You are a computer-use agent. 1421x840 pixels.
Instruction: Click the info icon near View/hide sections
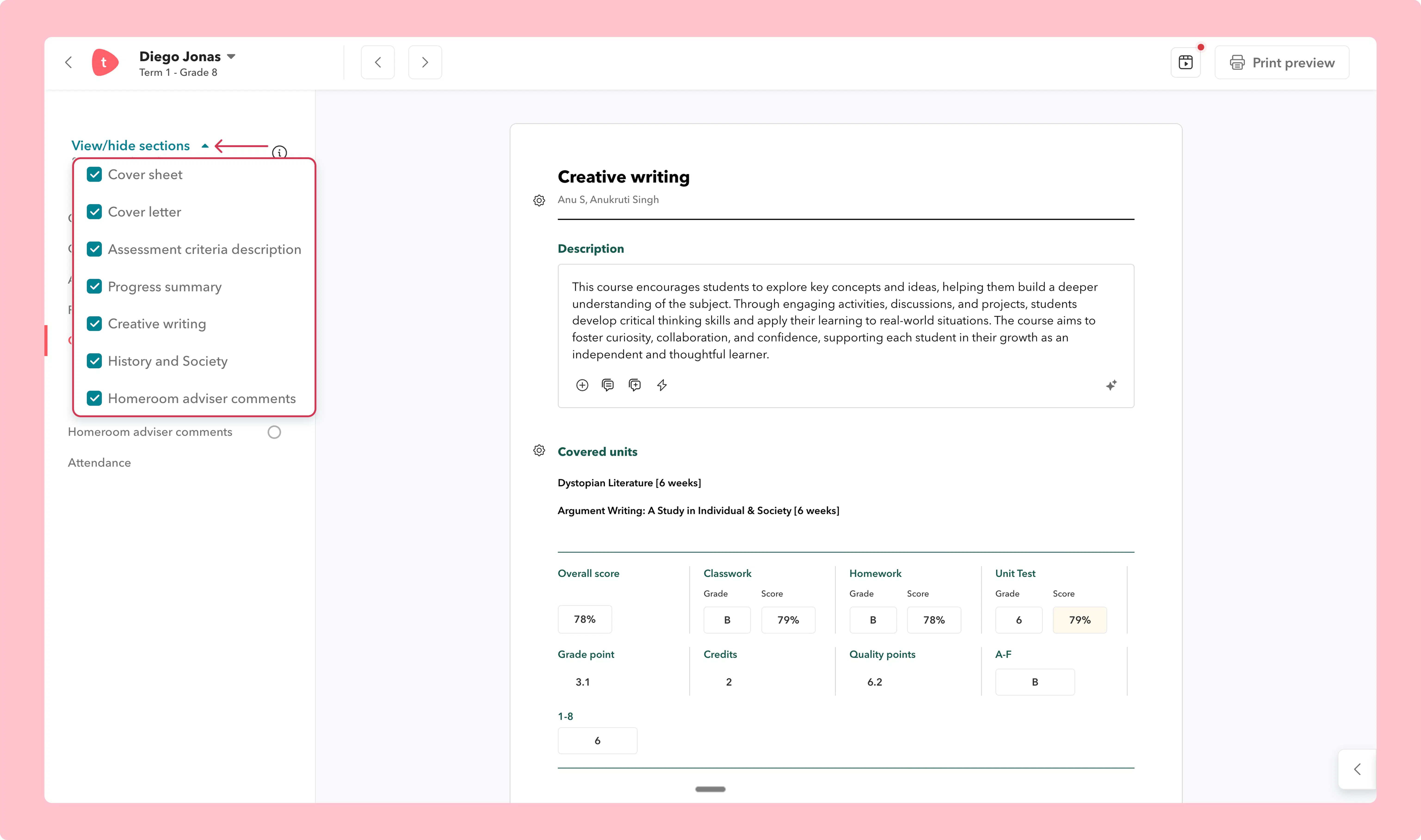(280, 152)
